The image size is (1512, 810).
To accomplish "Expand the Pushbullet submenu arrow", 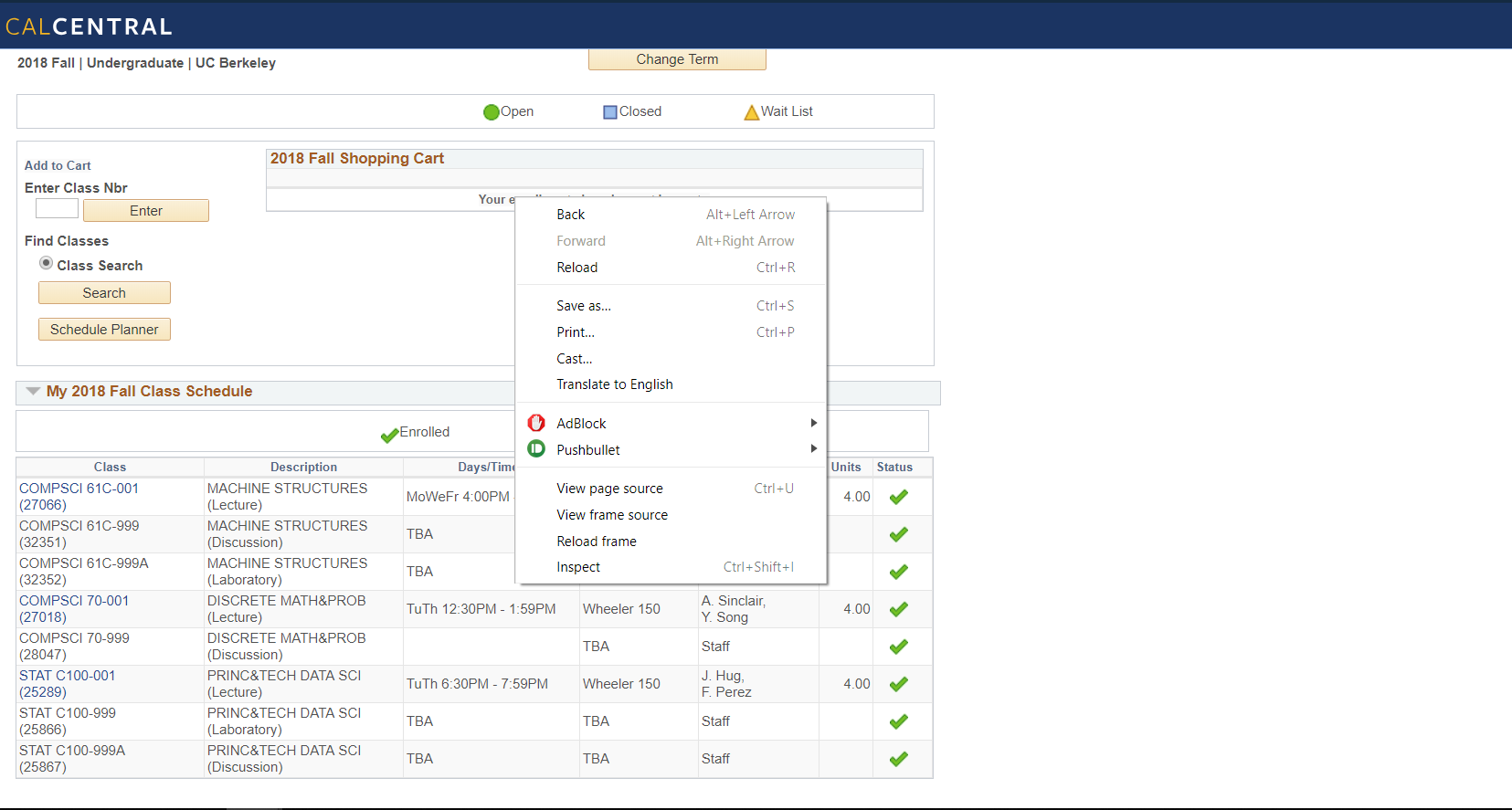I will 813,448.
